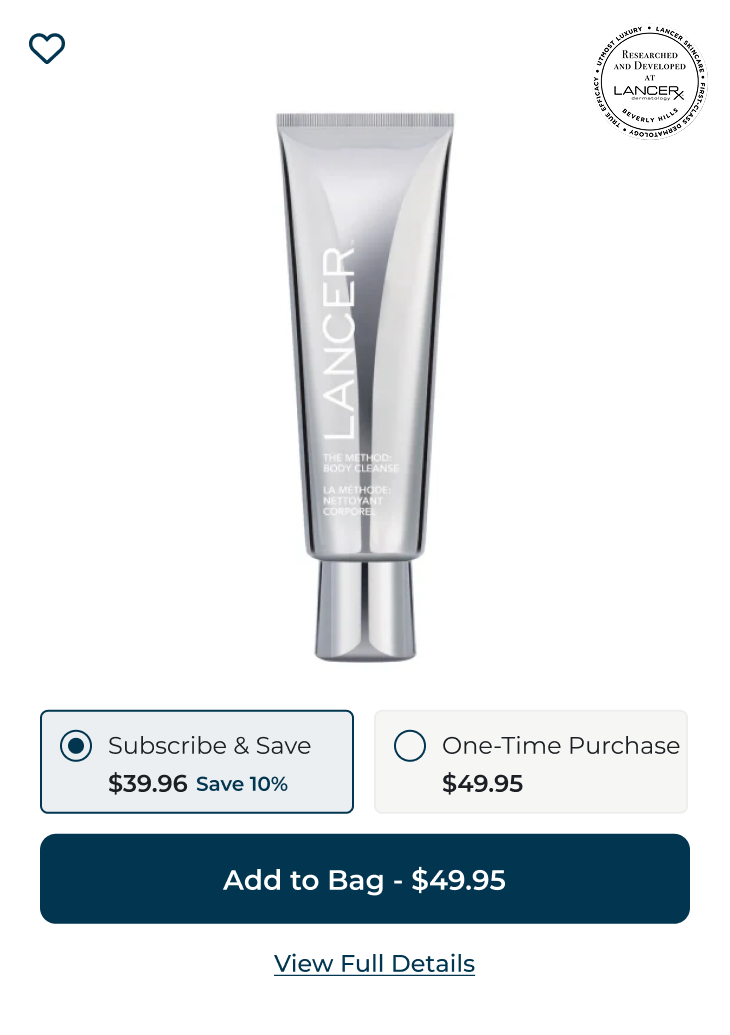Click the Lancer body cleanse tube image

click(x=365, y=387)
